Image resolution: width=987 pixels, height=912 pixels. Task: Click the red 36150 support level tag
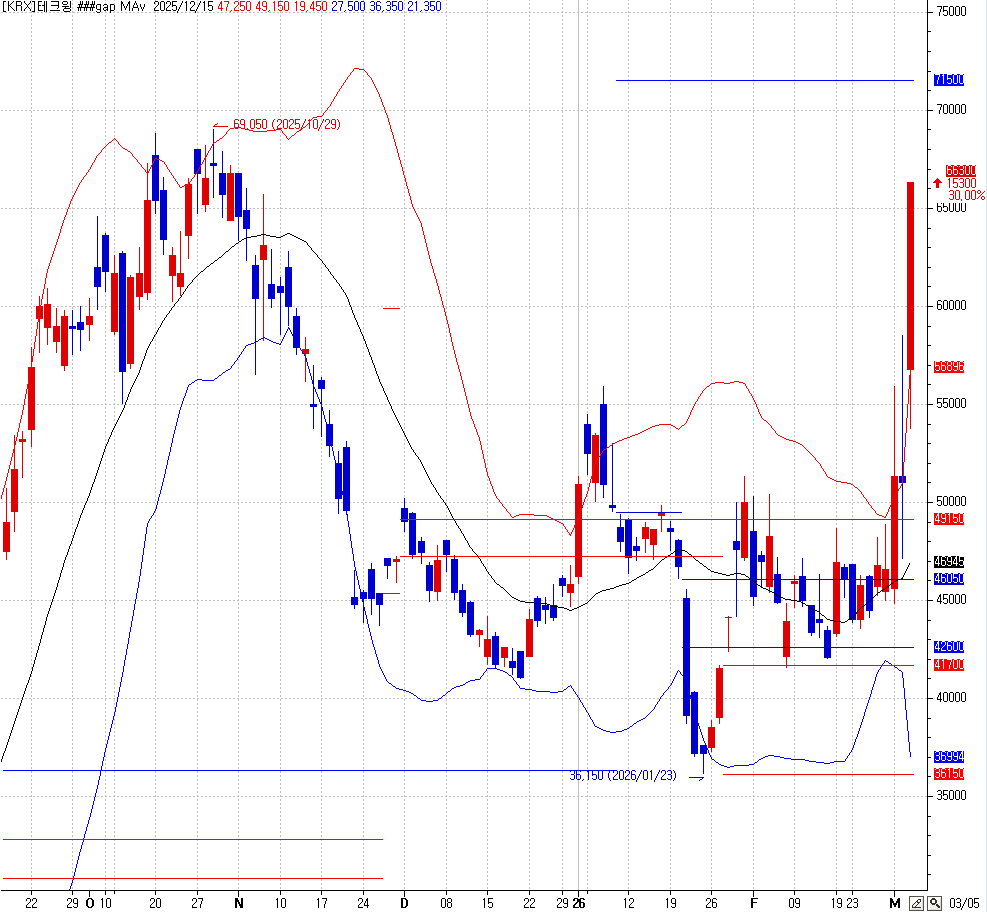[947, 774]
